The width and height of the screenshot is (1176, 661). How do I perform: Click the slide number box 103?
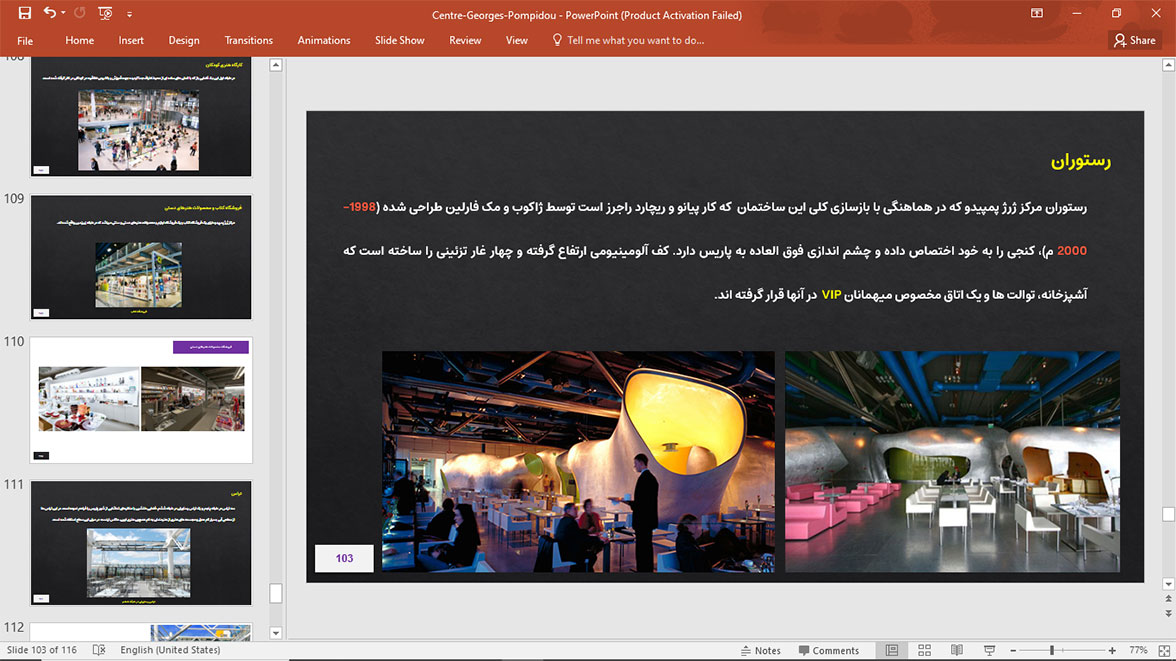(x=344, y=558)
